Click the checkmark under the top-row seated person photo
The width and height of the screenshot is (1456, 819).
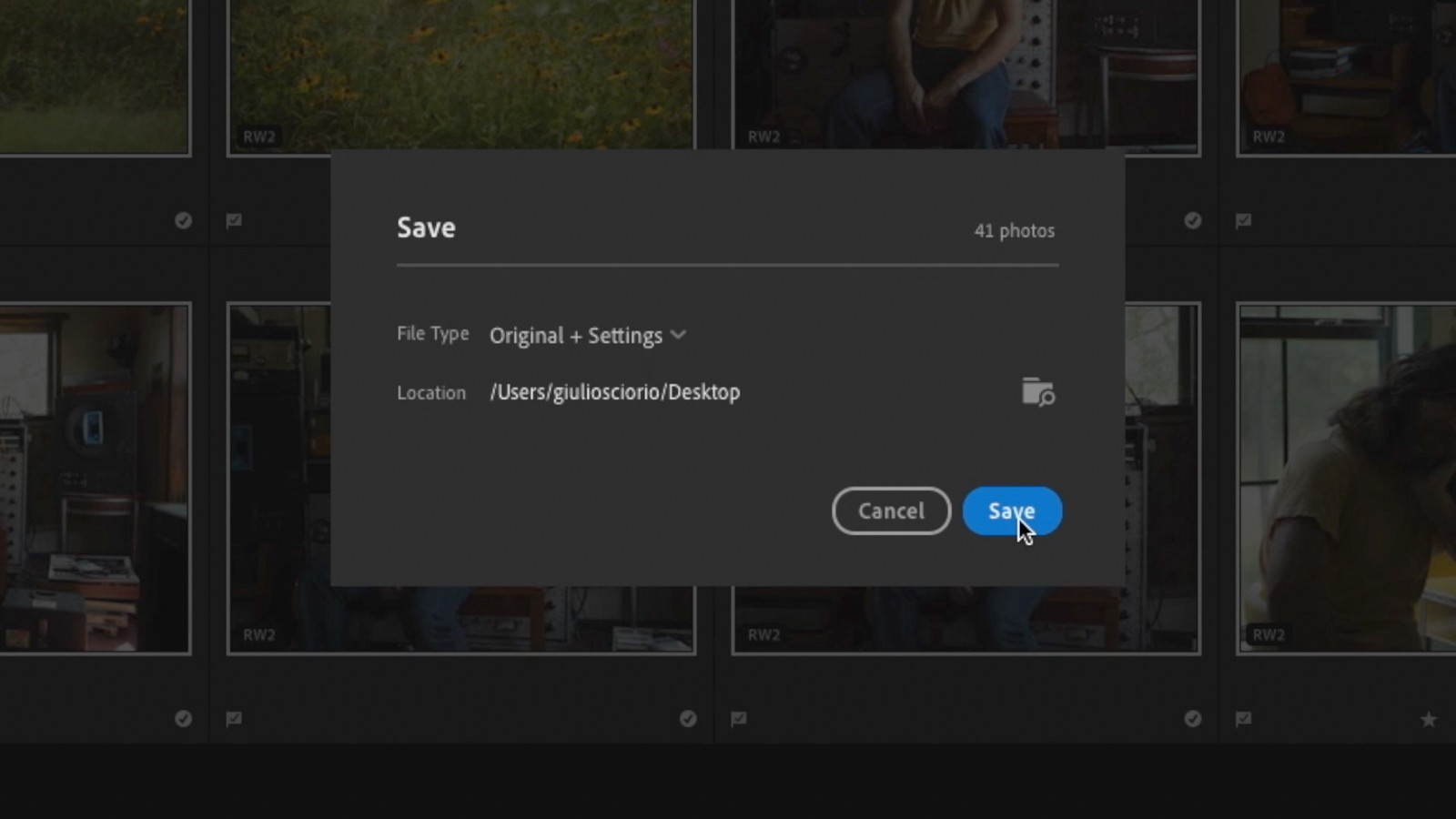pyautogui.click(x=1192, y=220)
